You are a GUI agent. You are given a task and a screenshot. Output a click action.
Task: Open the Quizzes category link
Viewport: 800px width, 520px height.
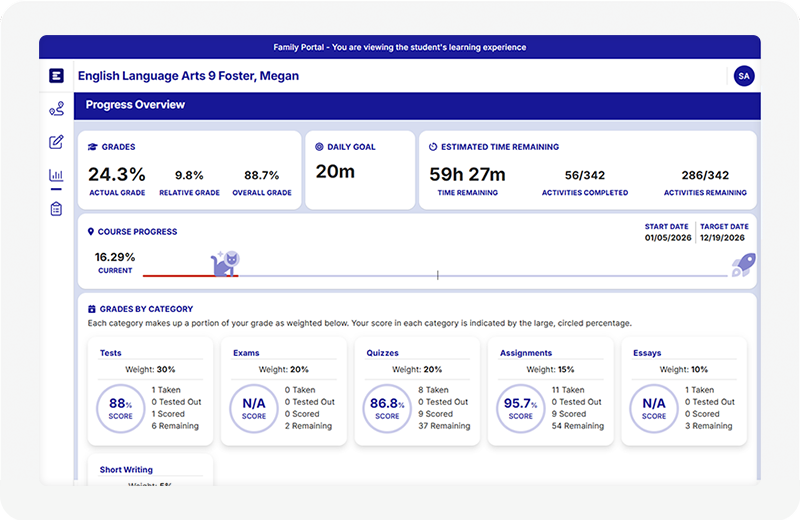(x=383, y=353)
